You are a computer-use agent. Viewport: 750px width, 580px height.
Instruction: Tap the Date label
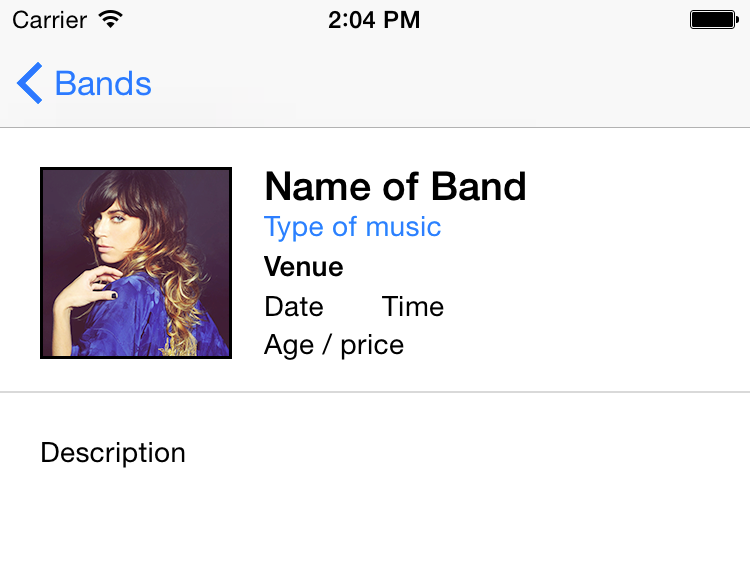click(294, 306)
